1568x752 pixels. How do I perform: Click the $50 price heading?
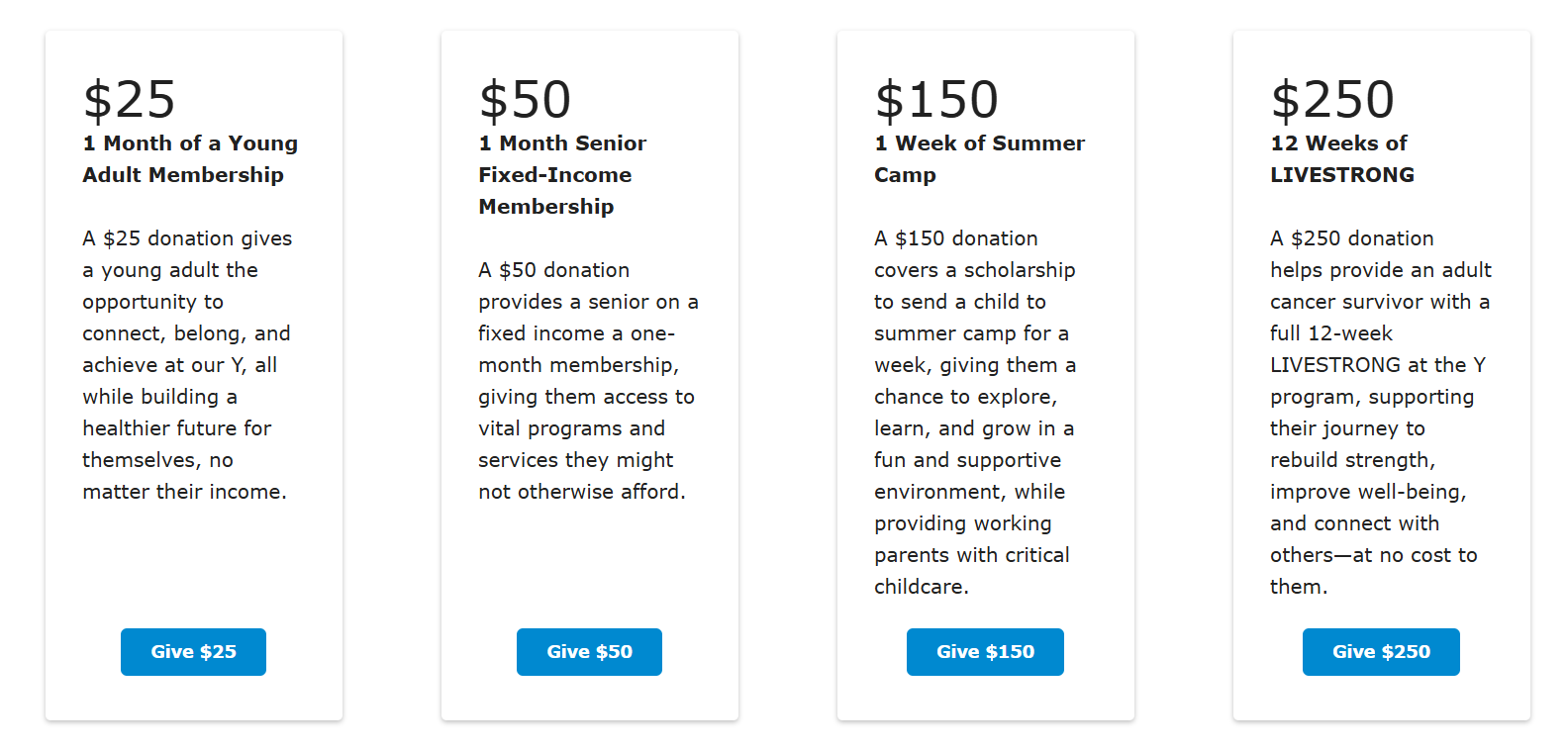(x=526, y=100)
